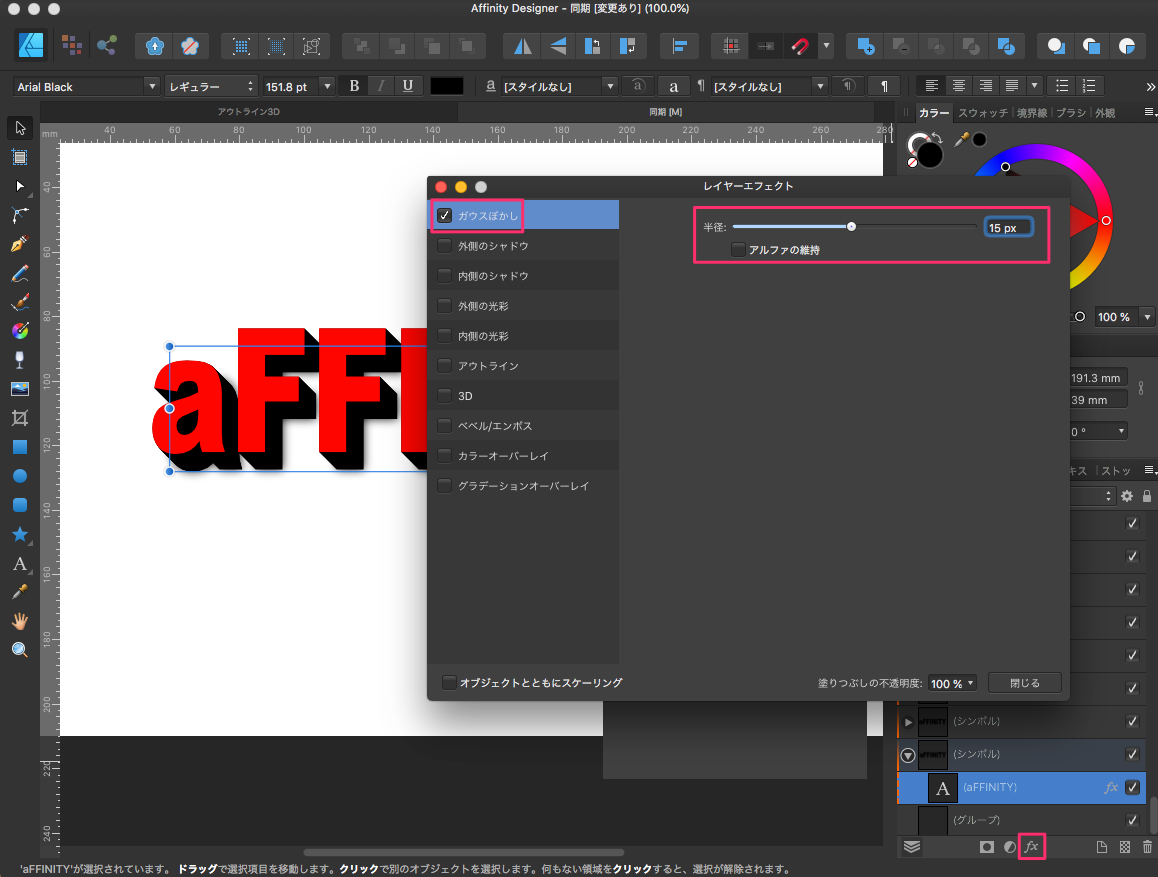The height and width of the screenshot is (877, 1158).
Task: Select カラーオーバーレイ effect row
Action: [x=524, y=455]
